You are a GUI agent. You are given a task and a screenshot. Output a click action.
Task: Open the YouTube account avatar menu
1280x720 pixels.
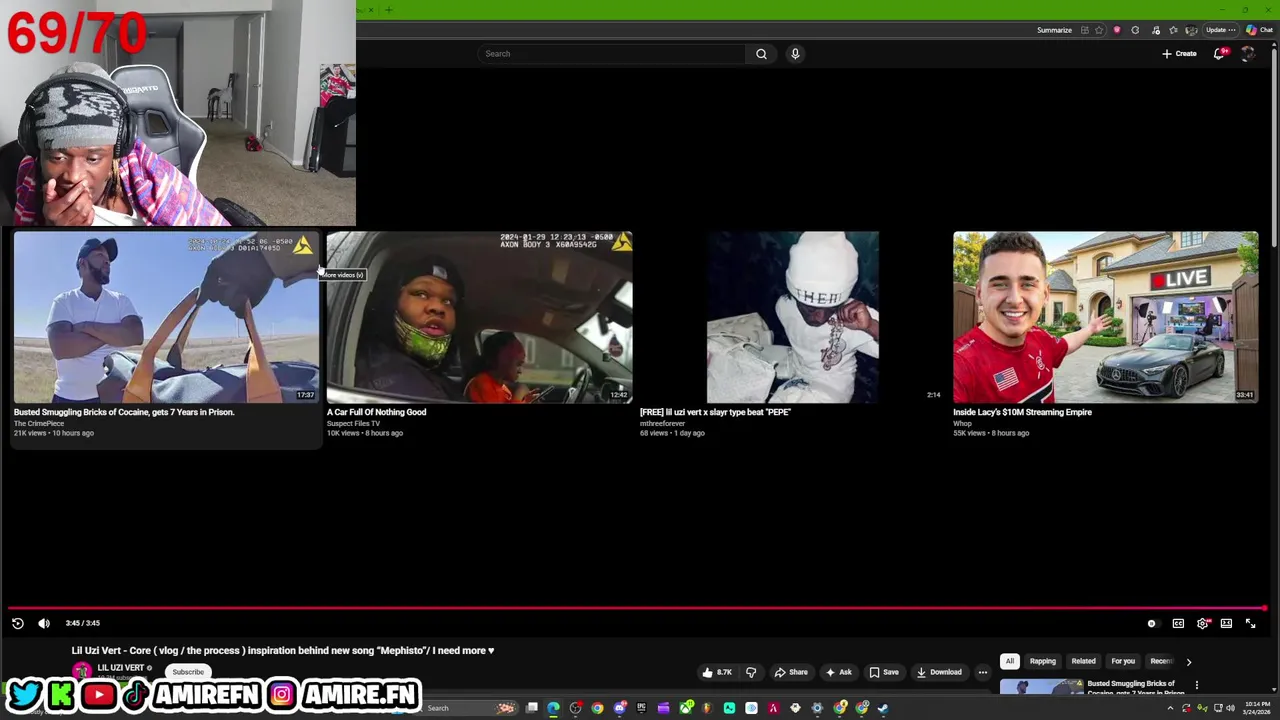click(x=1248, y=54)
